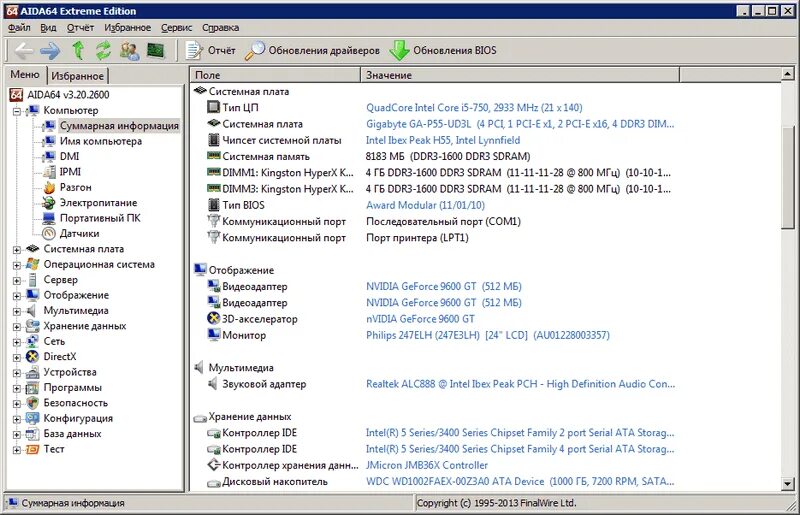Open the Справка menu

click(220, 28)
